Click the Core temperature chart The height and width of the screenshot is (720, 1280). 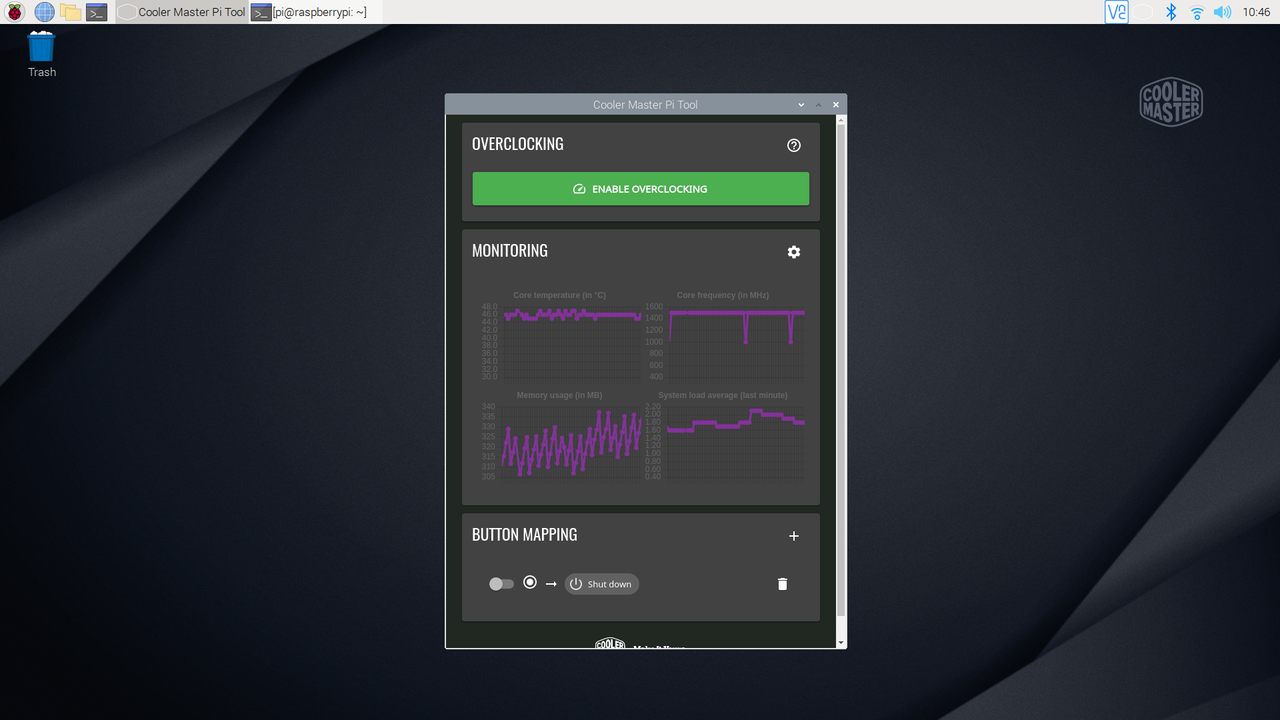click(x=559, y=336)
